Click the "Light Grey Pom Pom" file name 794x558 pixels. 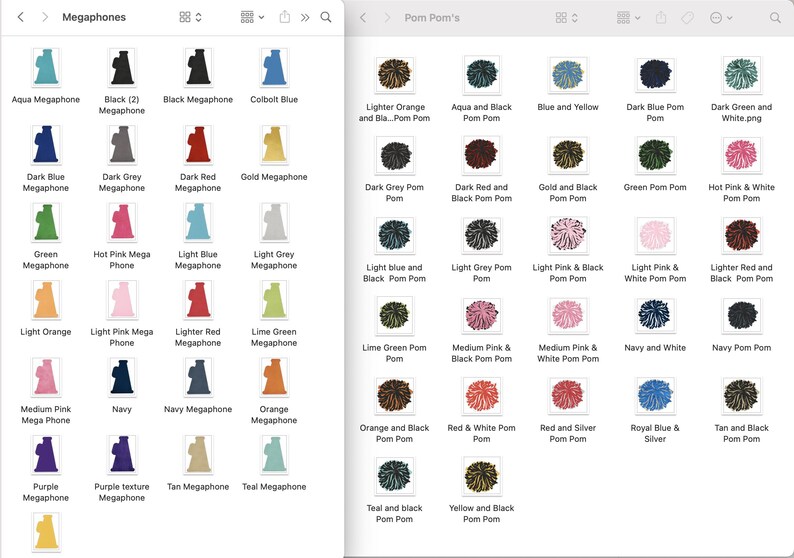tap(482, 273)
